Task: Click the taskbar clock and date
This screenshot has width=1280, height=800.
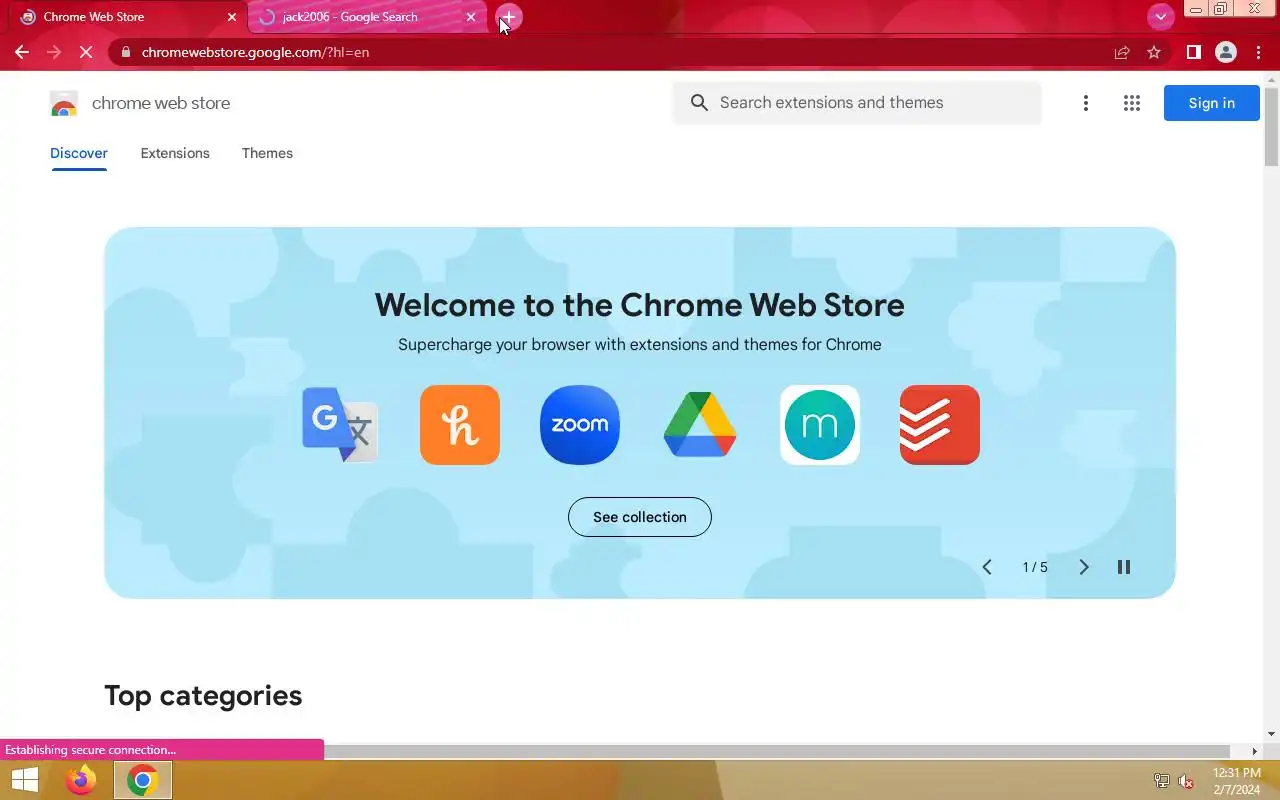Action: [1237, 781]
